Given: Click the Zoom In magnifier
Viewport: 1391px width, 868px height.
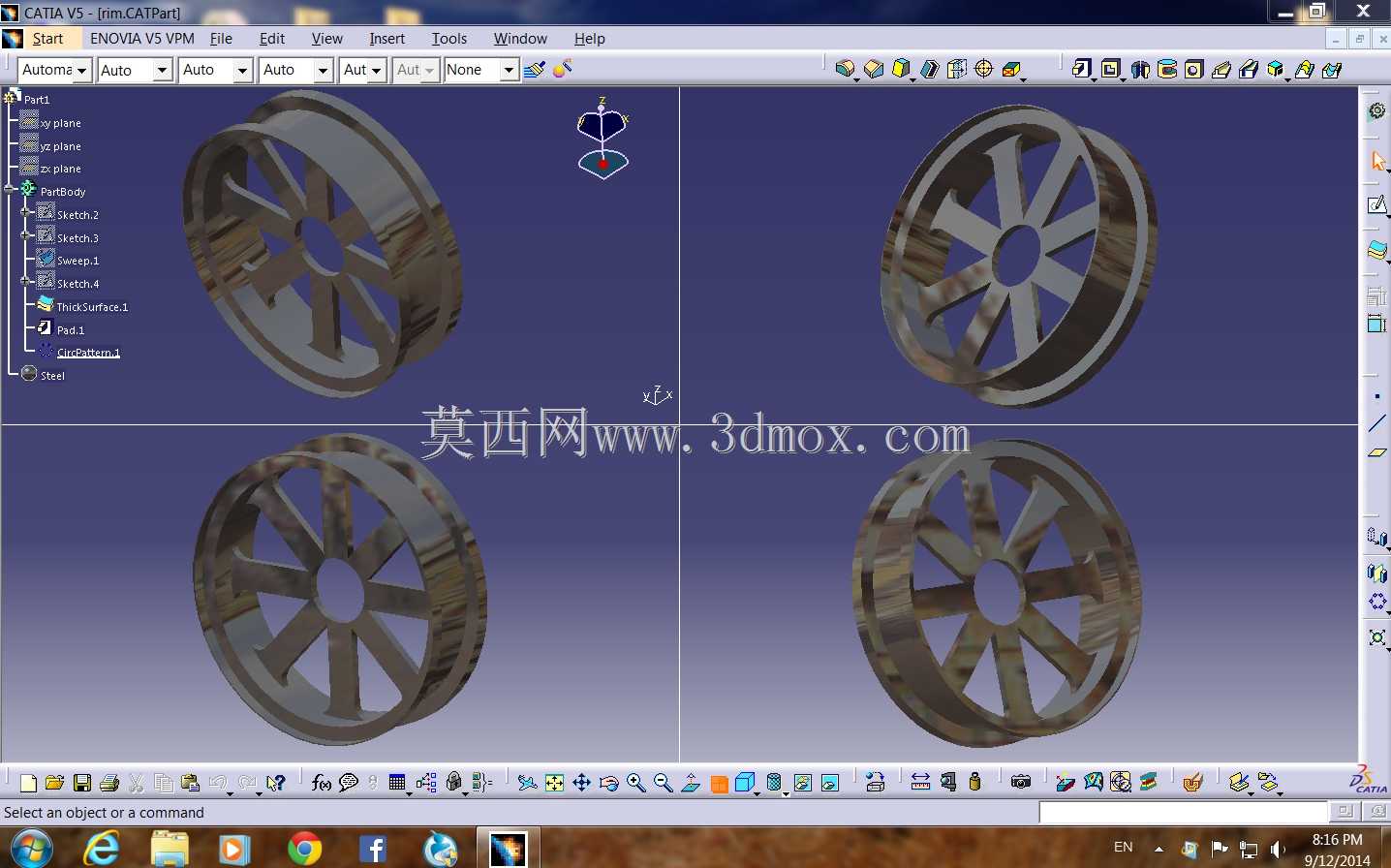Looking at the screenshot, I should point(635,783).
